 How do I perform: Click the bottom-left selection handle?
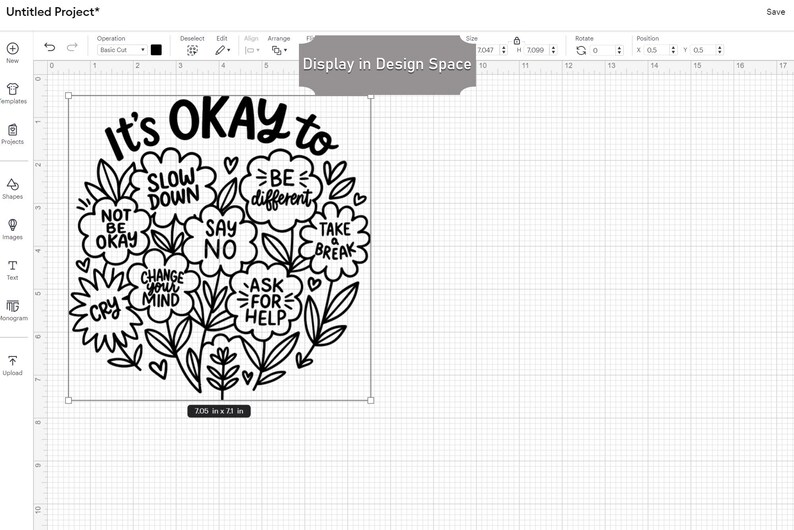68,400
